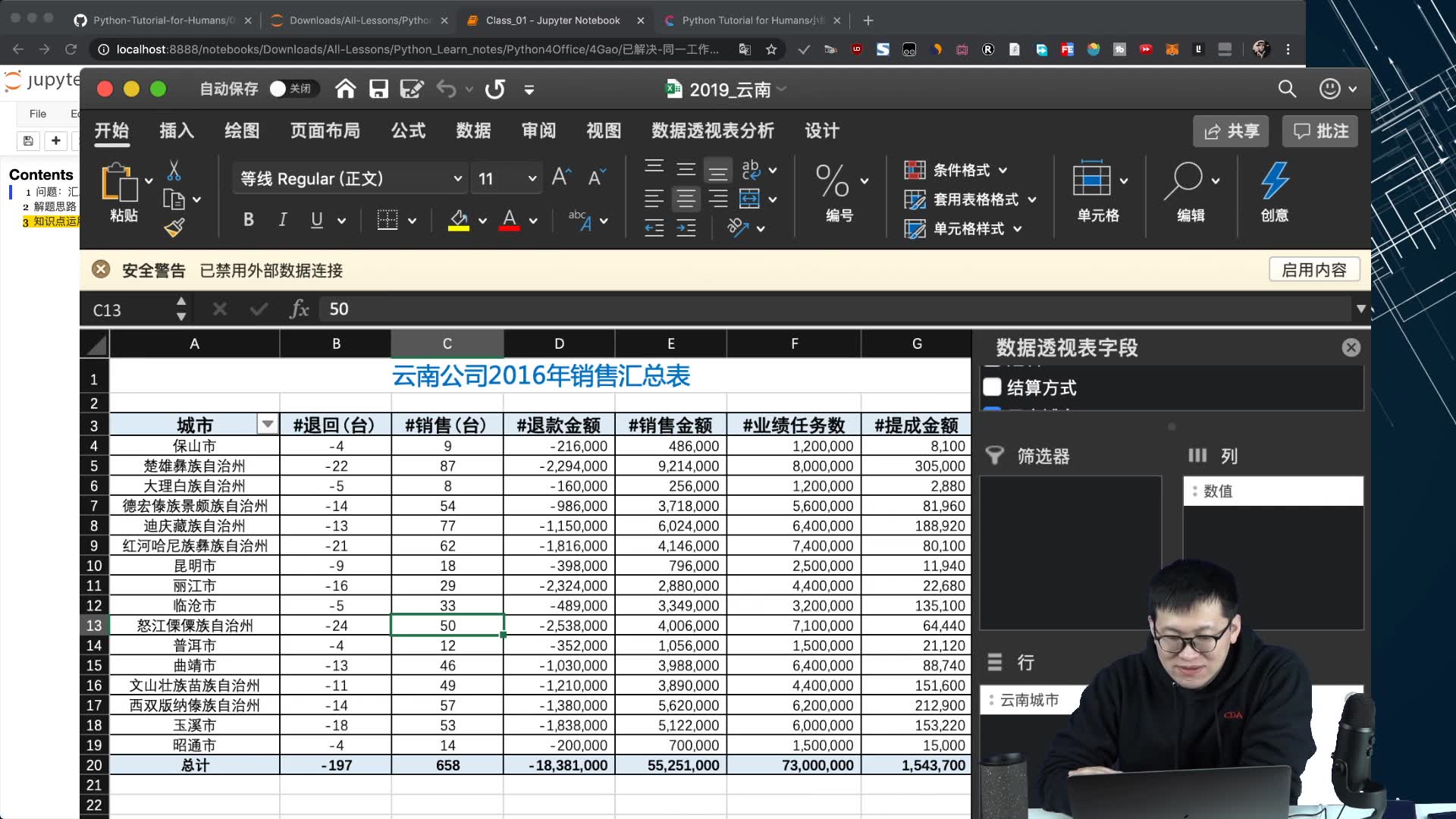1456x819 pixels.
Task: Click the 创意 lightning bolt icon
Action: tap(1275, 182)
